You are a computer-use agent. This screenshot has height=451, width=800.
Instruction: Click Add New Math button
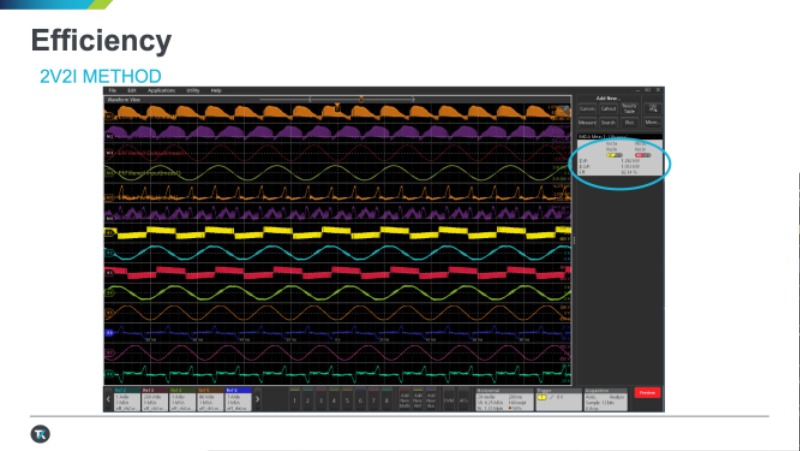pos(405,400)
